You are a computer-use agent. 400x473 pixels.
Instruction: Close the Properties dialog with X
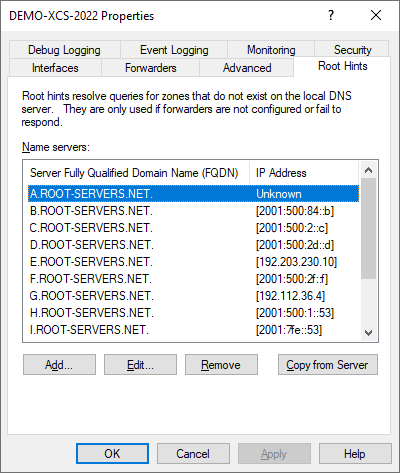[376, 15]
